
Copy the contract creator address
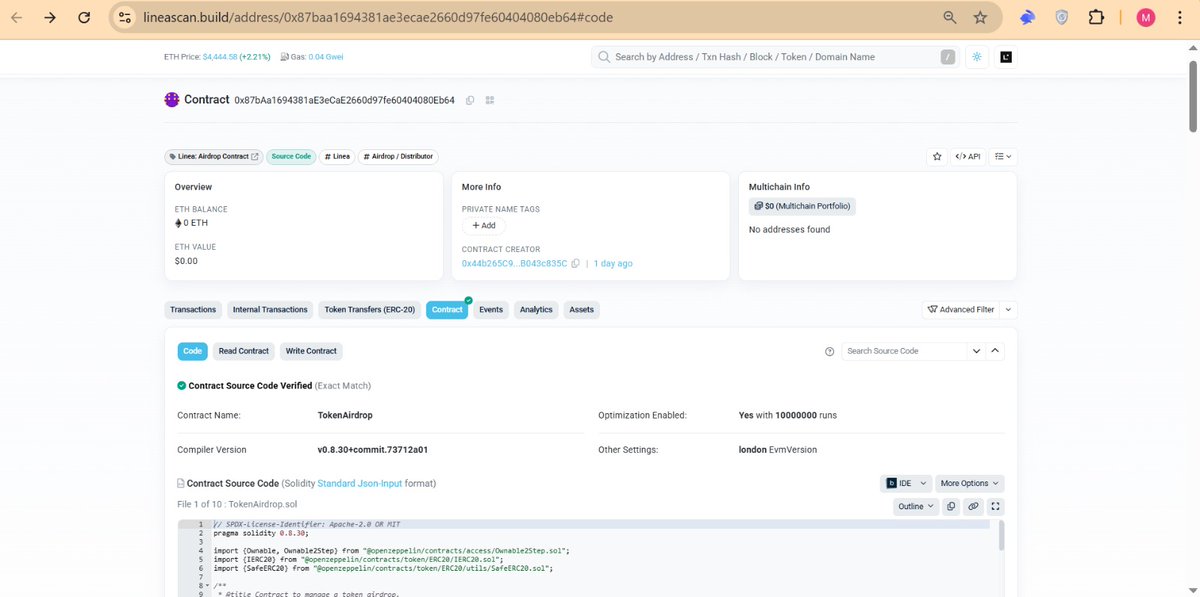(x=575, y=264)
